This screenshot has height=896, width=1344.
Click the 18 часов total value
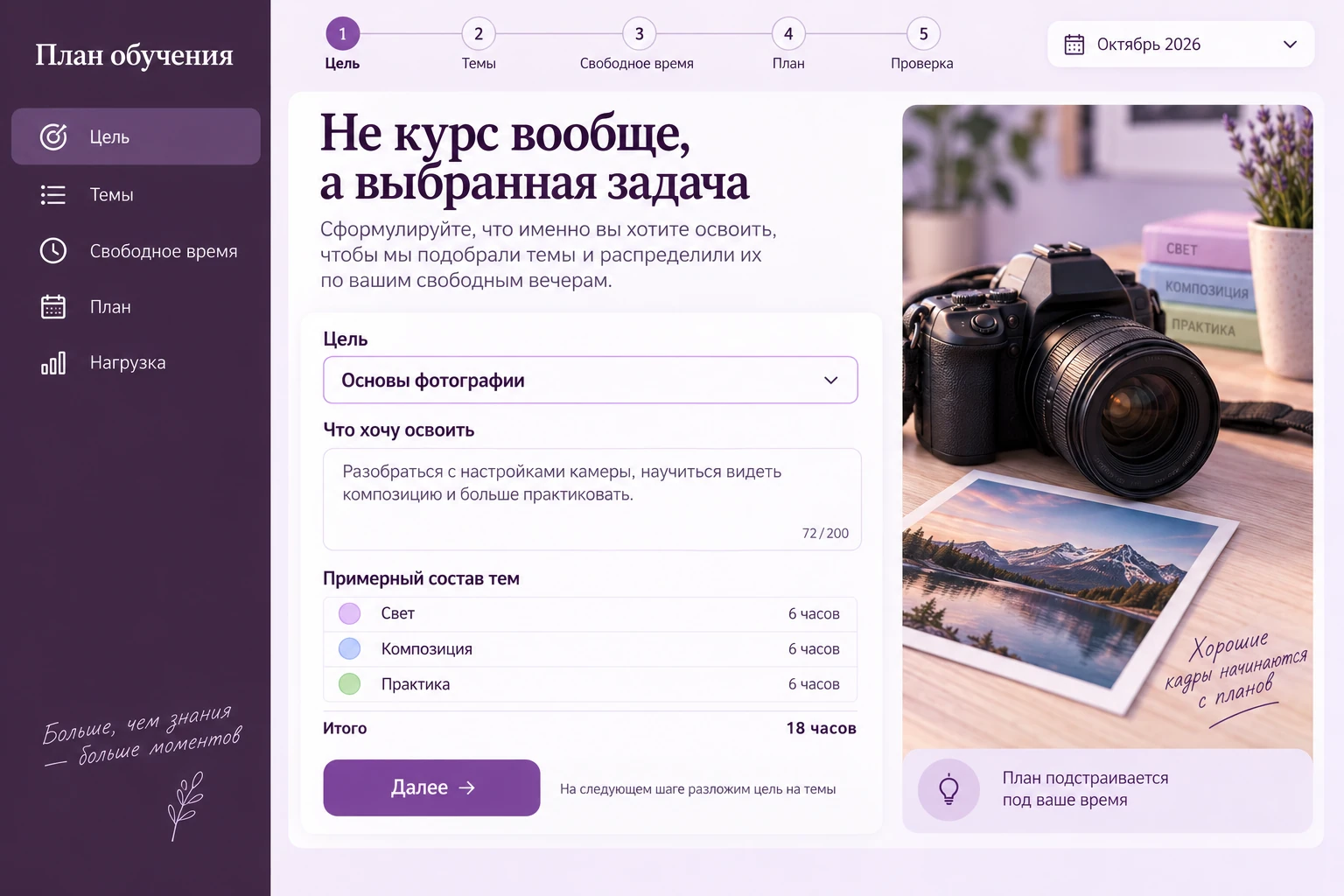point(821,728)
